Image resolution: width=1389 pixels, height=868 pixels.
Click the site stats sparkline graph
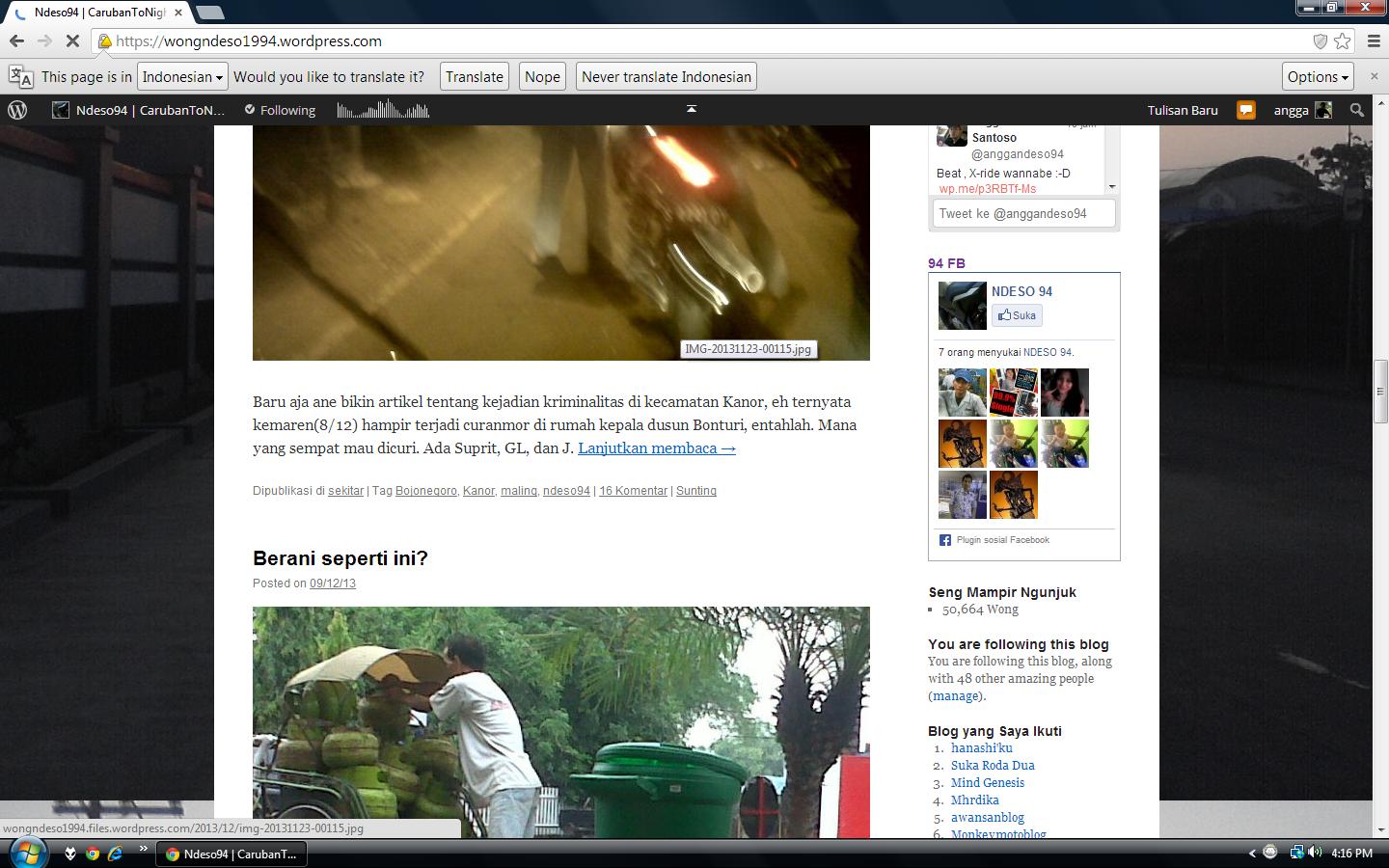tap(383, 110)
